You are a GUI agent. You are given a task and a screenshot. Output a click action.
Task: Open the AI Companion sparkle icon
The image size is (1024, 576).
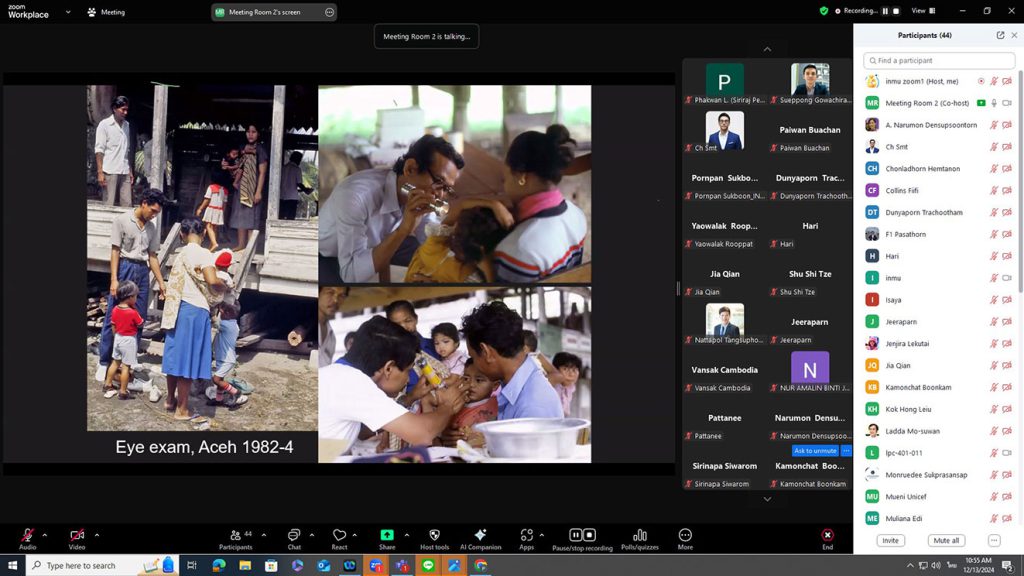(x=480, y=535)
